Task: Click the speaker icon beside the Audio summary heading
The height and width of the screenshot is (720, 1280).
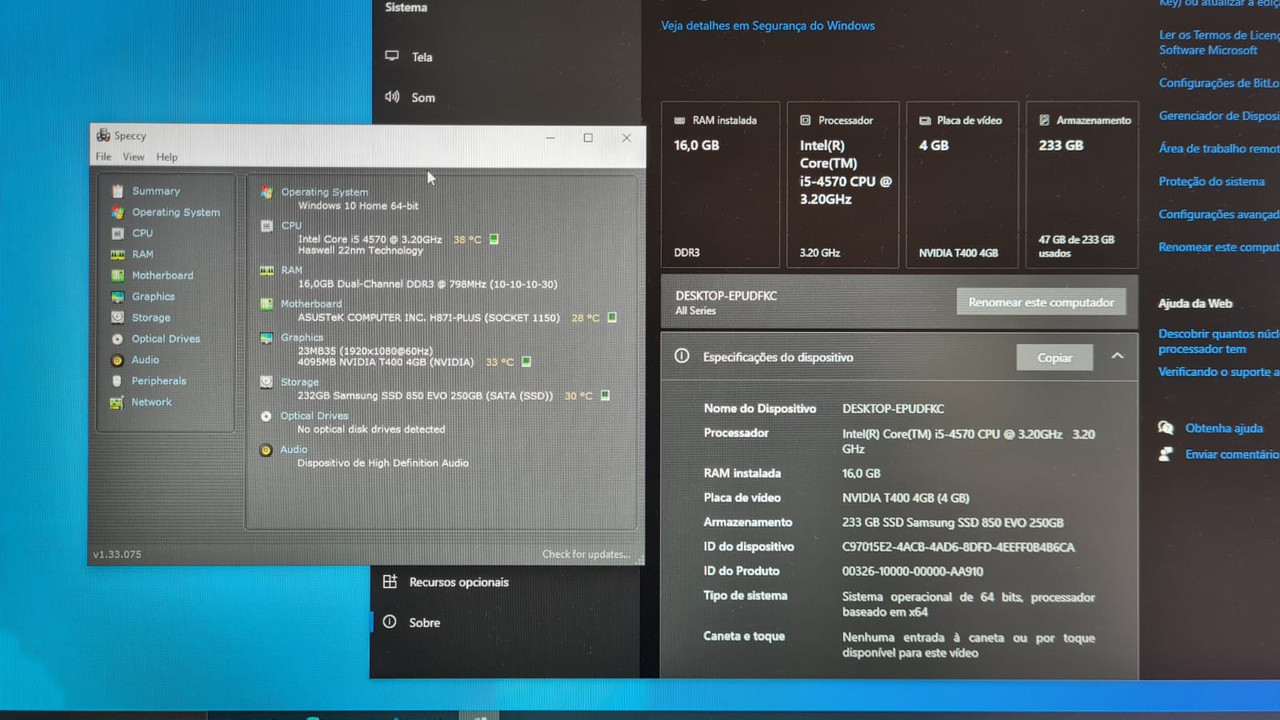Action: [x=266, y=450]
